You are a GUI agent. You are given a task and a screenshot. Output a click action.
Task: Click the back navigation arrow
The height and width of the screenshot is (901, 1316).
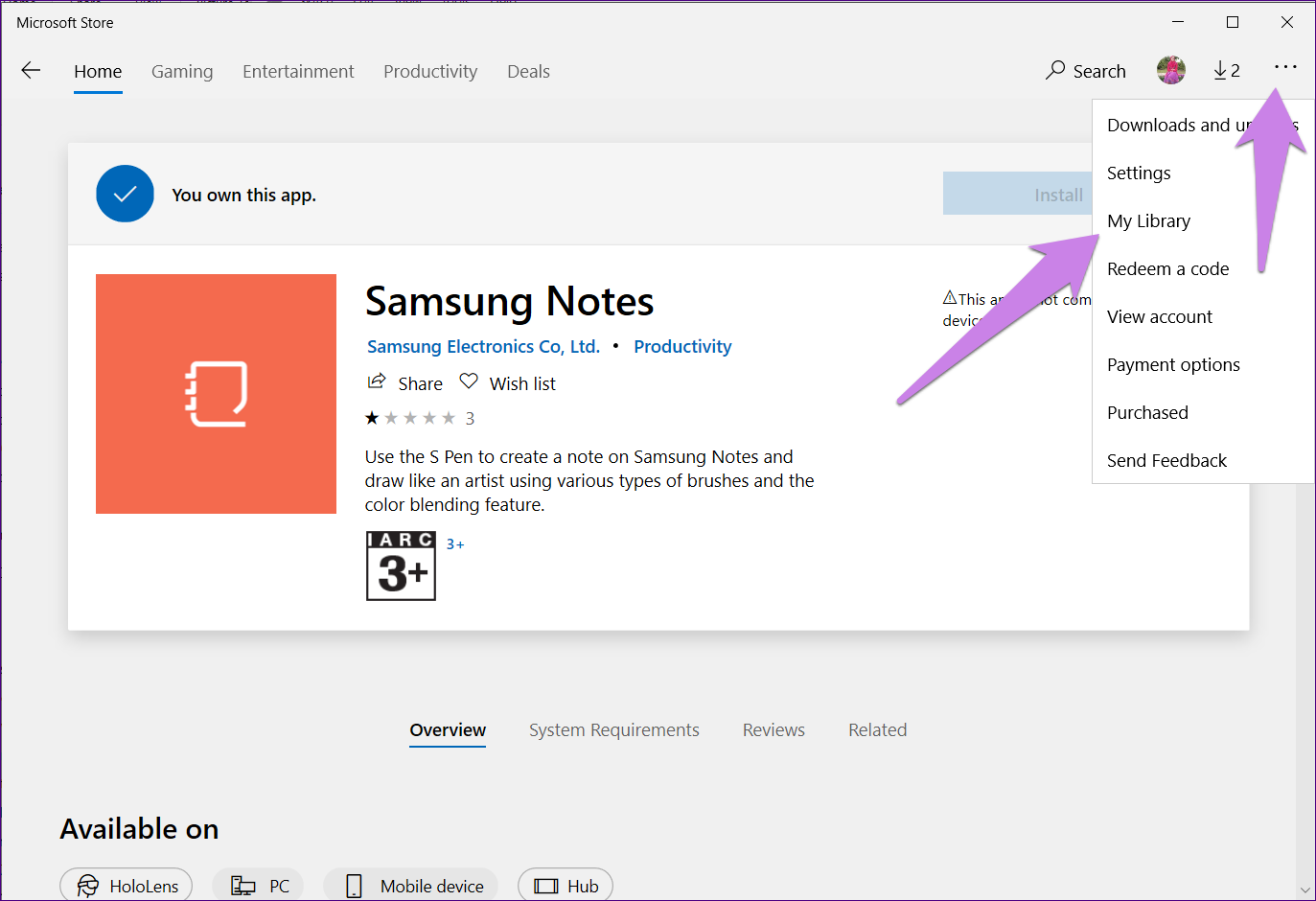(31, 70)
